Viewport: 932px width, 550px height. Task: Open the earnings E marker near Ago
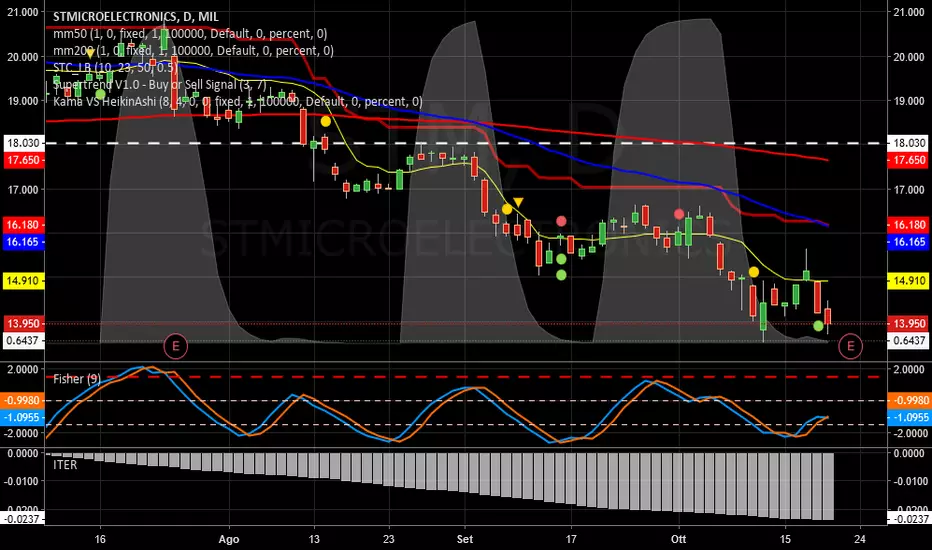coord(175,346)
